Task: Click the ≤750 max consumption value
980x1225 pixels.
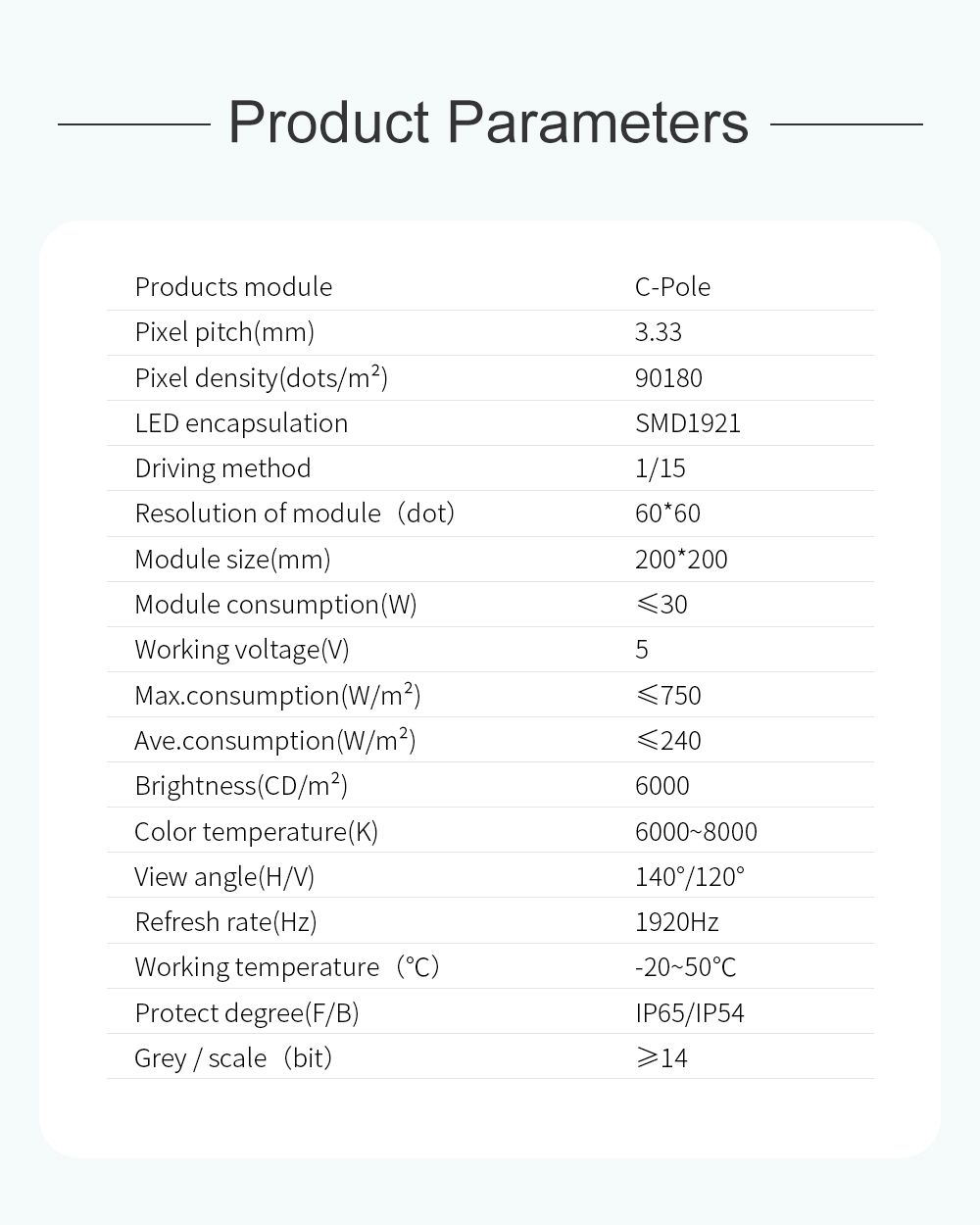Action: point(668,696)
